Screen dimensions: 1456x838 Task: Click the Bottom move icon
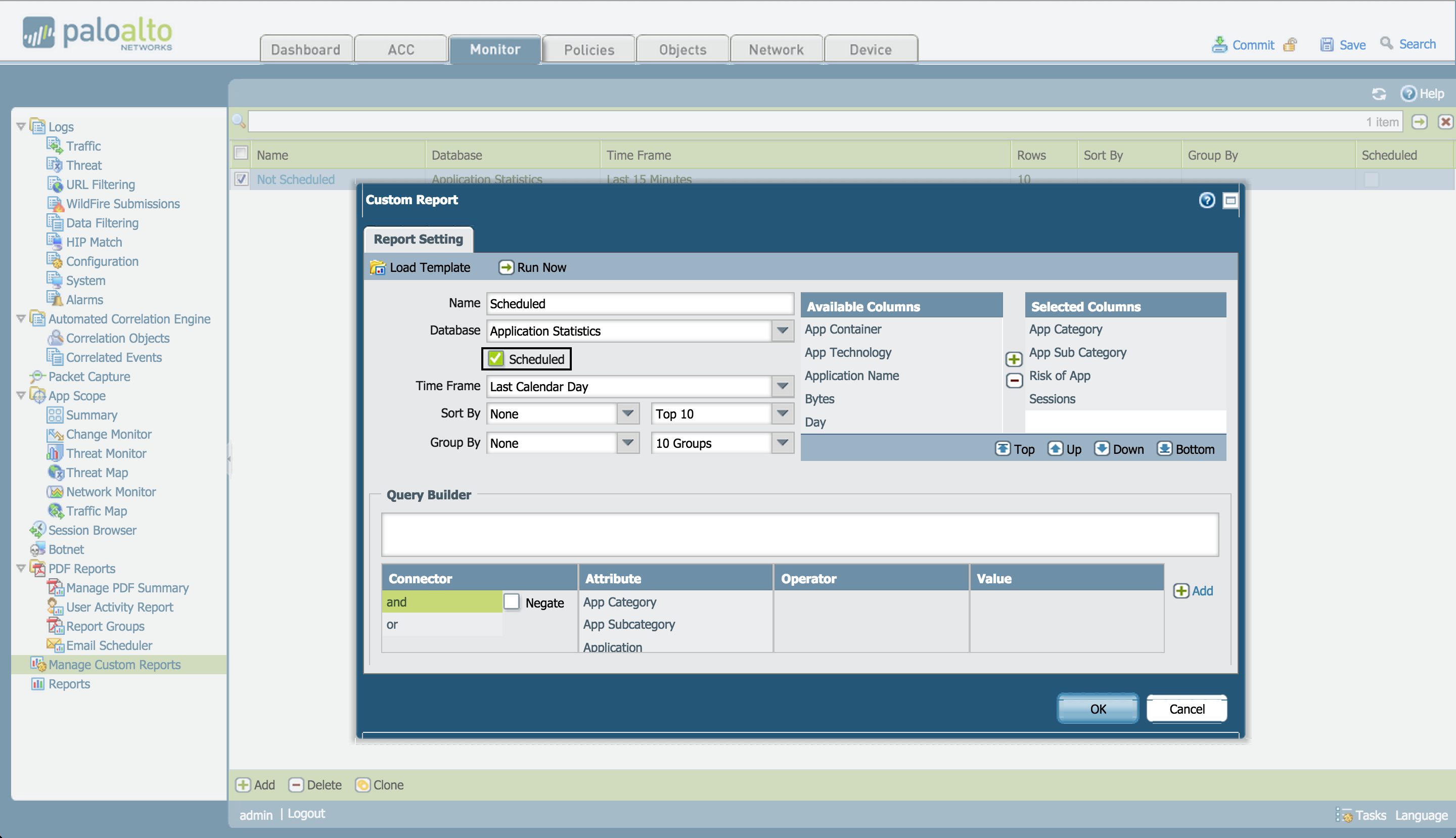click(x=1164, y=449)
